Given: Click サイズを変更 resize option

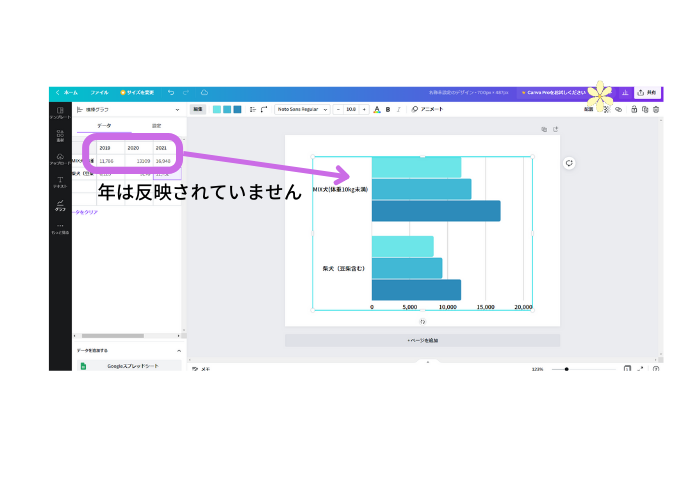Looking at the screenshot, I should tap(137, 93).
